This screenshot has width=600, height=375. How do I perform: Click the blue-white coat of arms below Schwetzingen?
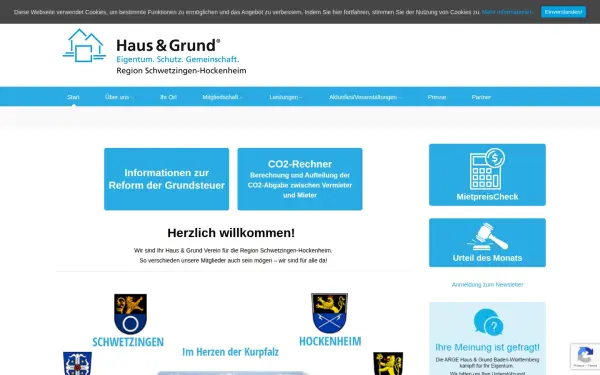pos(77,364)
